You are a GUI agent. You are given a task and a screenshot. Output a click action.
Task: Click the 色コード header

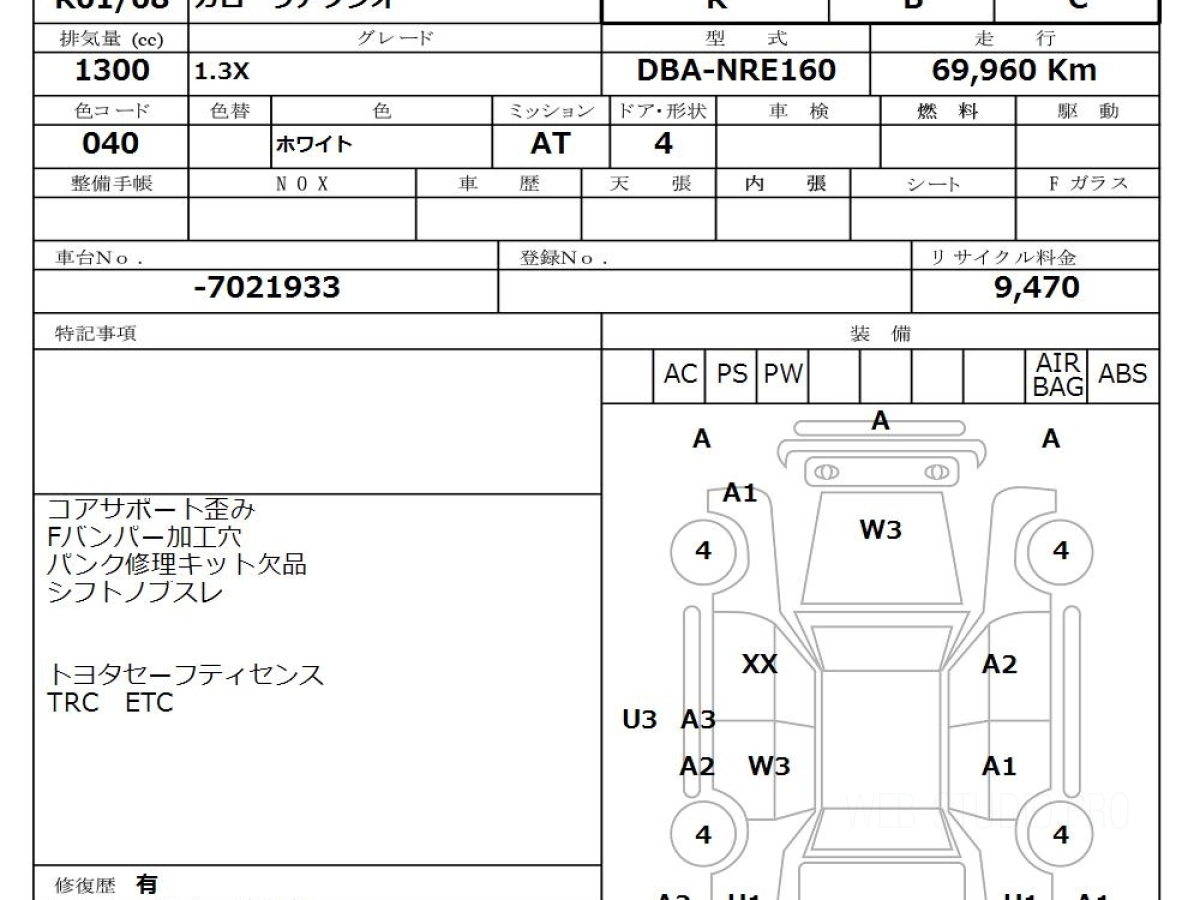tap(111, 111)
